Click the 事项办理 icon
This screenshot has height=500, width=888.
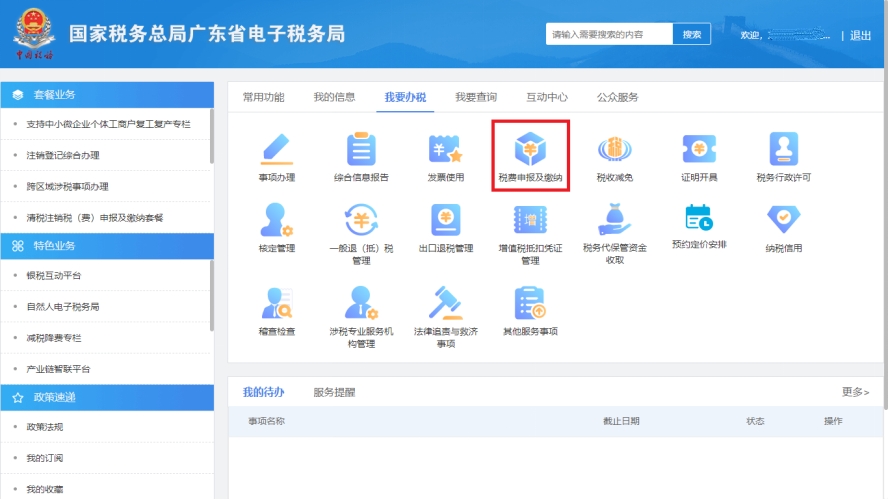(276, 150)
